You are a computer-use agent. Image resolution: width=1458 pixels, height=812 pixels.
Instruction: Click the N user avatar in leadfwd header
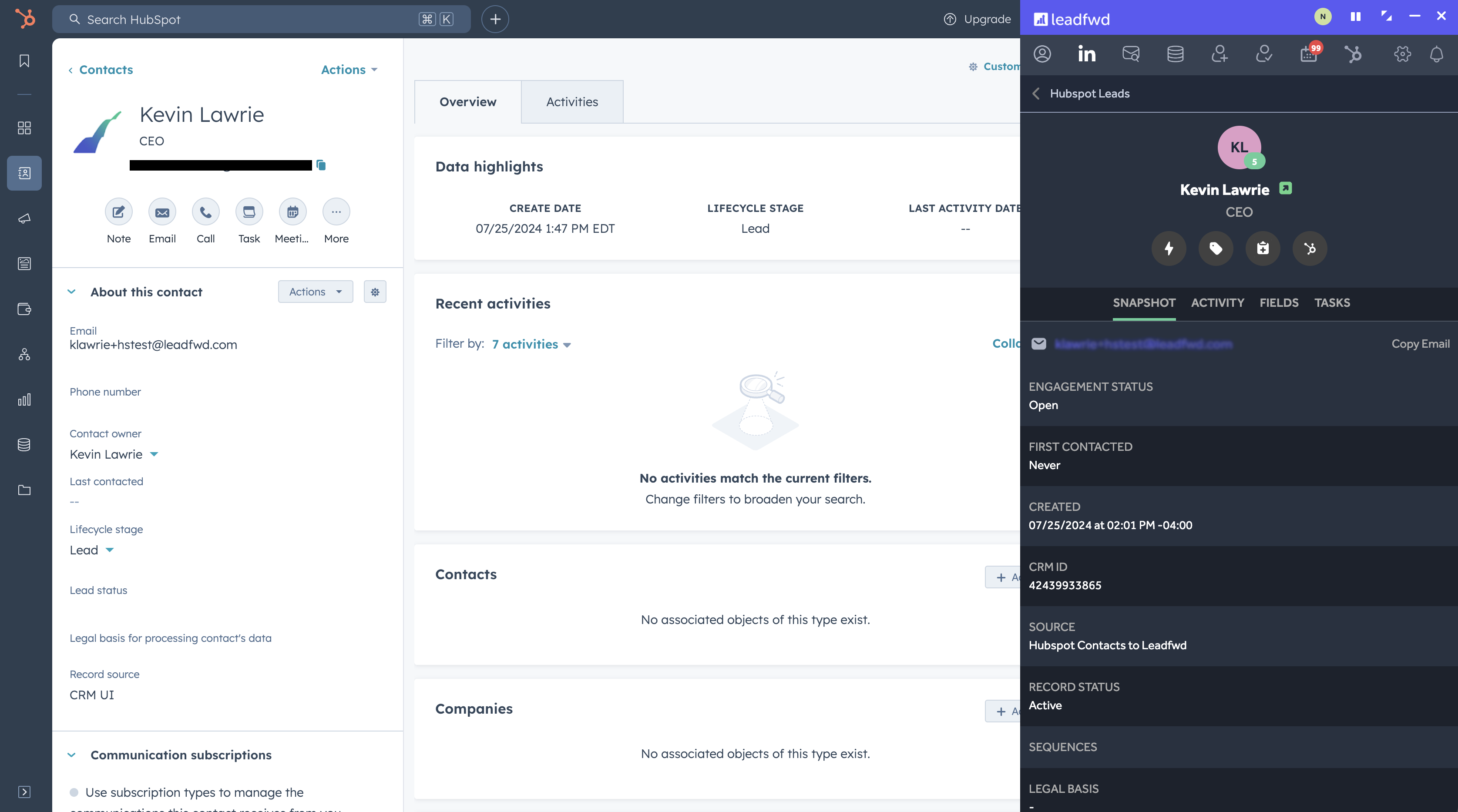[x=1323, y=17]
